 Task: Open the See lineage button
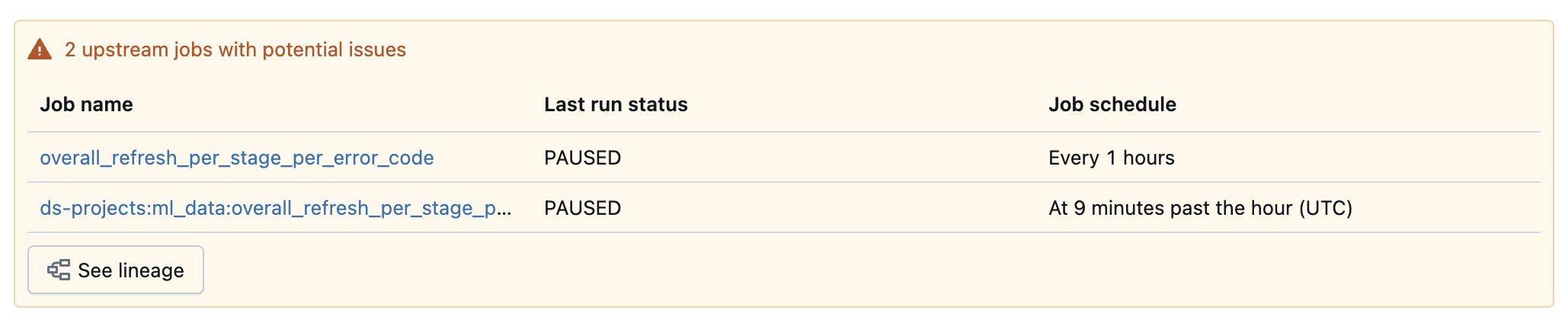click(116, 270)
